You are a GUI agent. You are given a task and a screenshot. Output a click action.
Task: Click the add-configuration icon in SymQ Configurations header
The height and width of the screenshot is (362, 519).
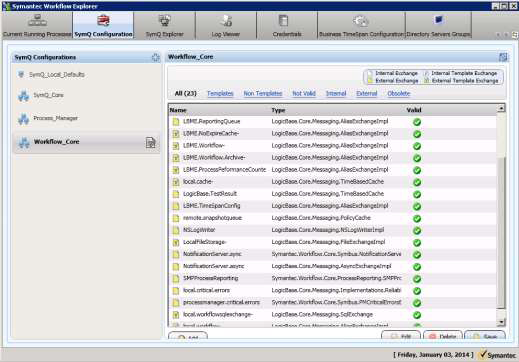pyautogui.click(x=156, y=57)
